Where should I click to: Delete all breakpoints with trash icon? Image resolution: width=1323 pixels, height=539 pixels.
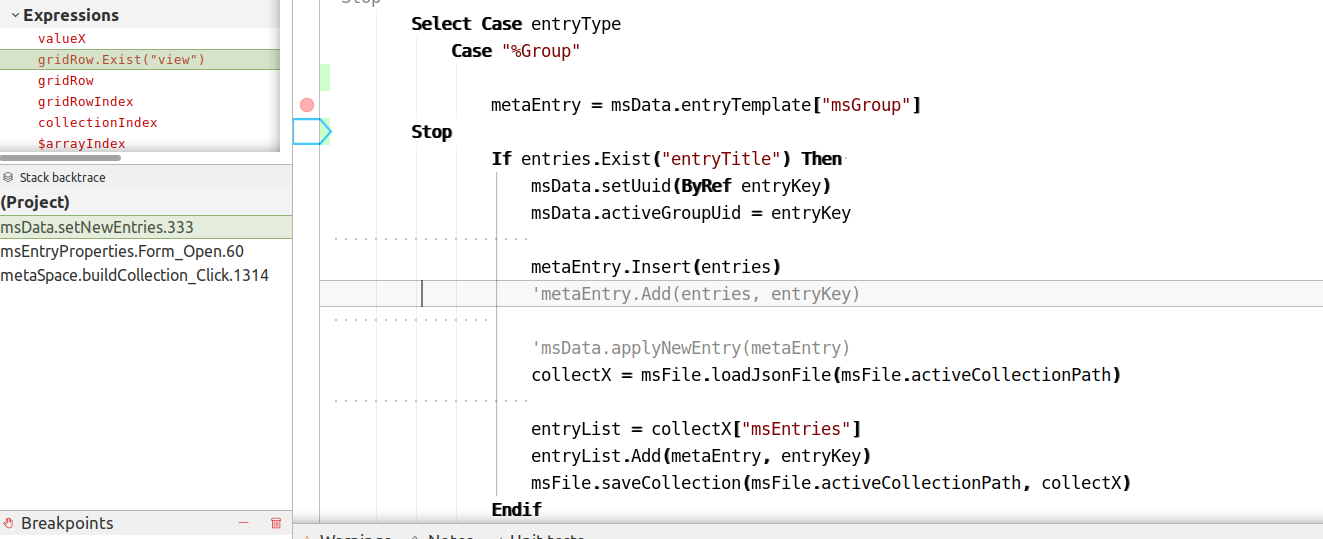pyautogui.click(x=276, y=523)
